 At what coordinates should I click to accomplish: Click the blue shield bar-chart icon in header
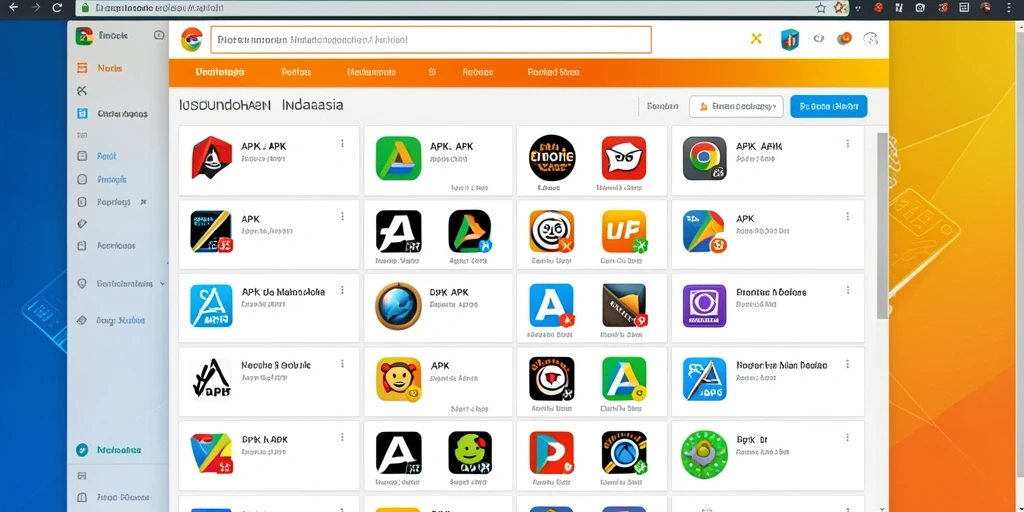tap(790, 39)
